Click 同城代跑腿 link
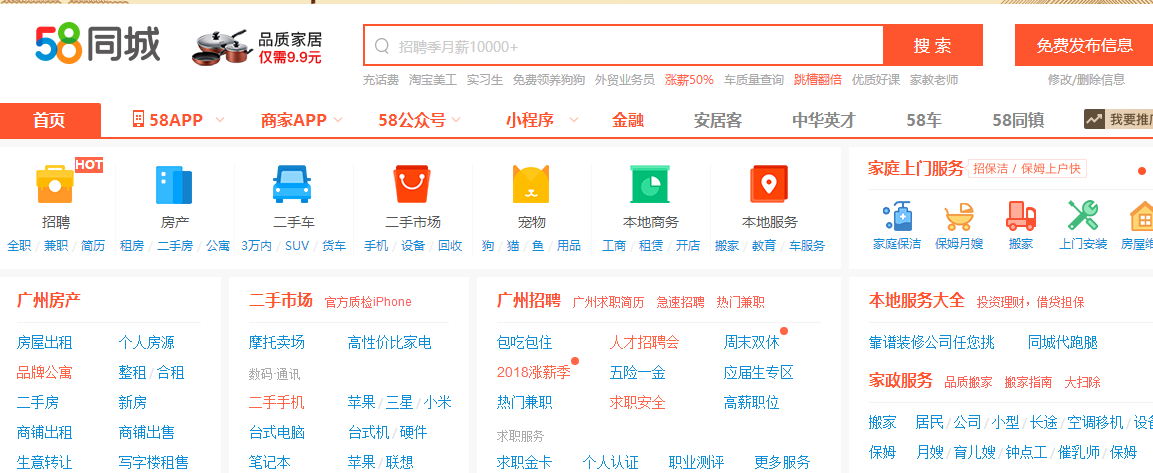The height and width of the screenshot is (473, 1153). (1063, 342)
